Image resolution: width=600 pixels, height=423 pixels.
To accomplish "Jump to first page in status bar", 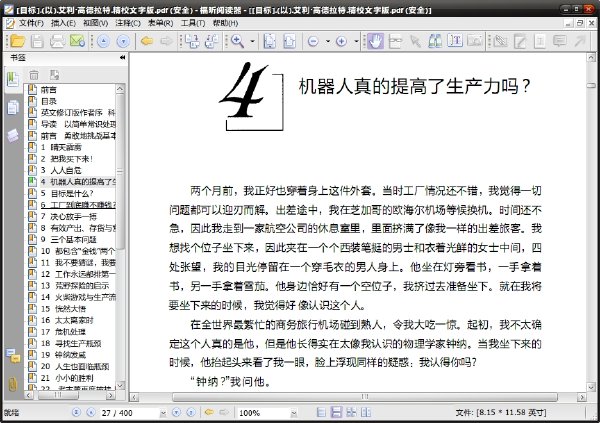I will (x=76, y=412).
